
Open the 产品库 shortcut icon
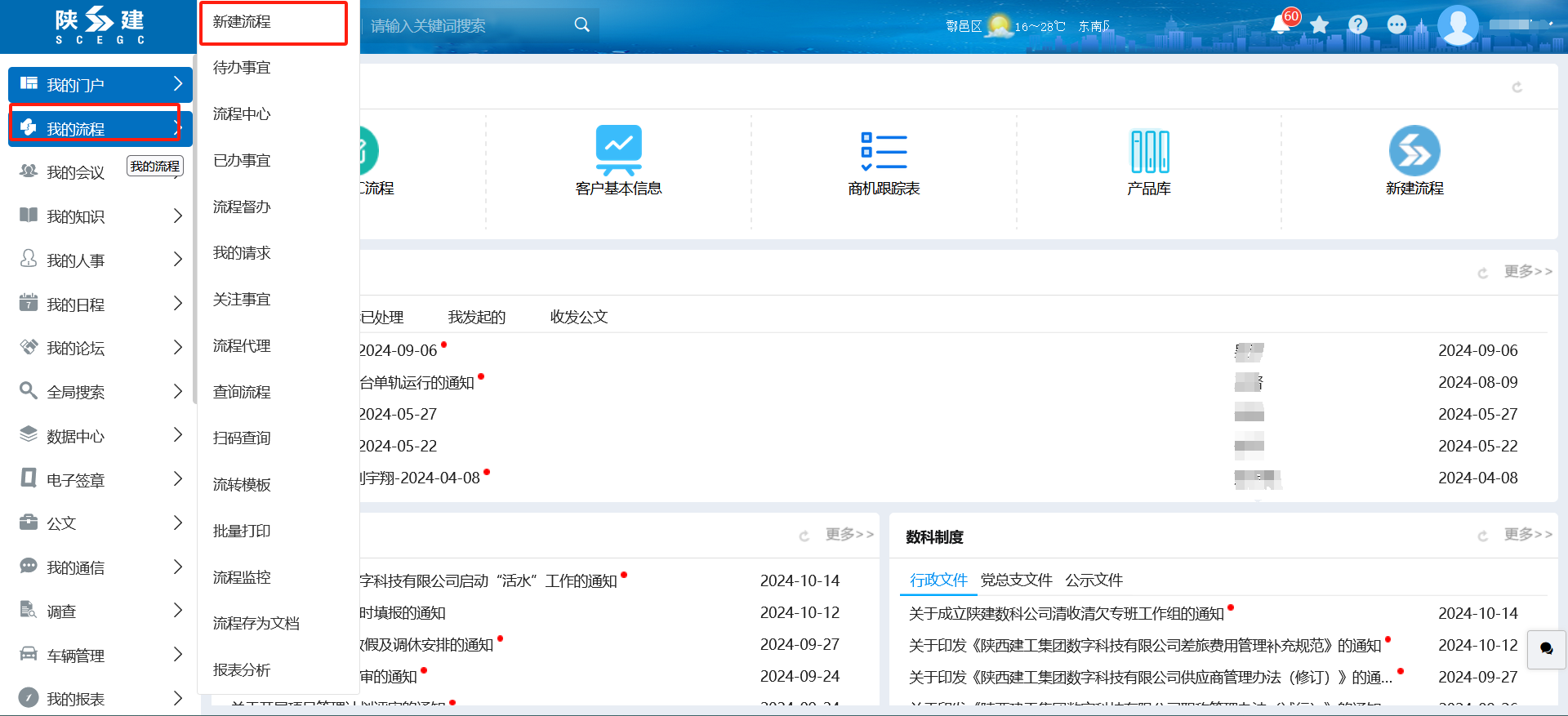coord(1149,150)
